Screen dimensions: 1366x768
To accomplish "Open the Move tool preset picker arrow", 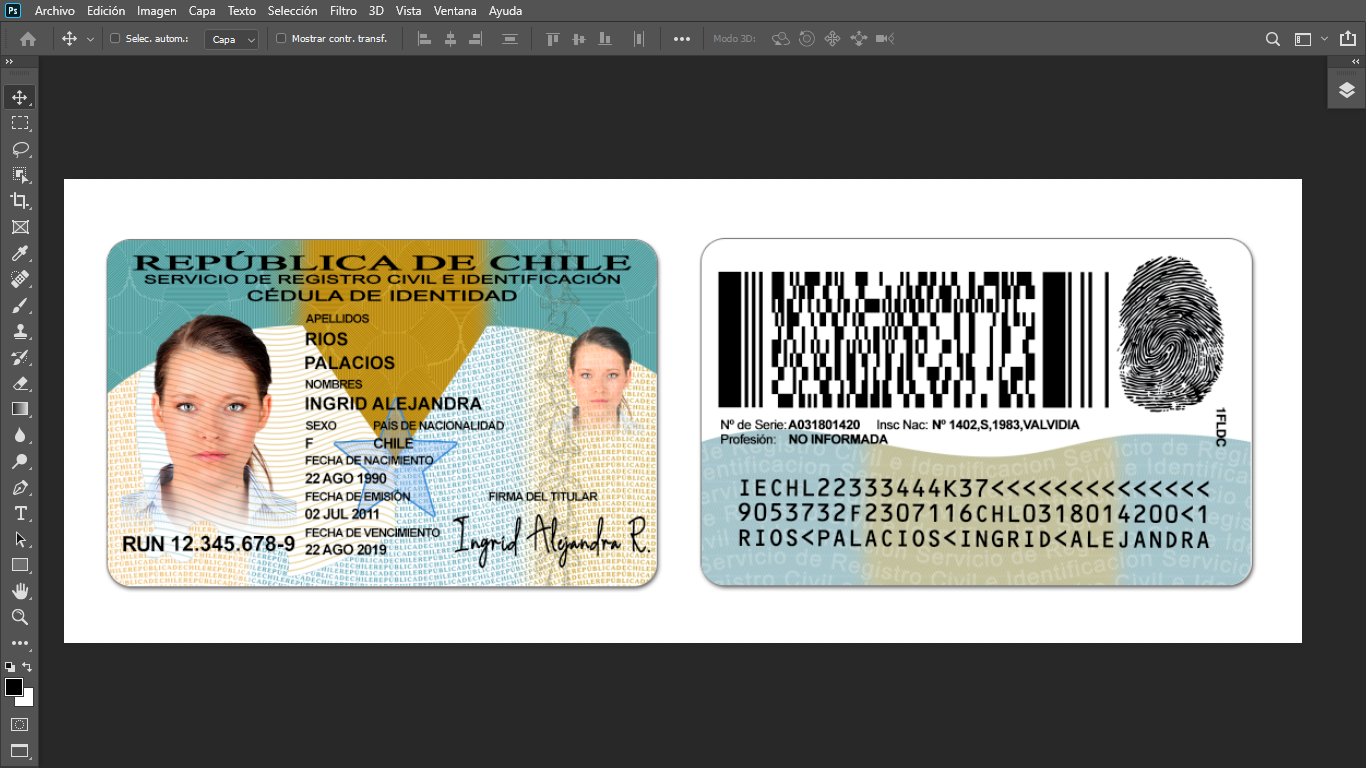I will point(90,39).
